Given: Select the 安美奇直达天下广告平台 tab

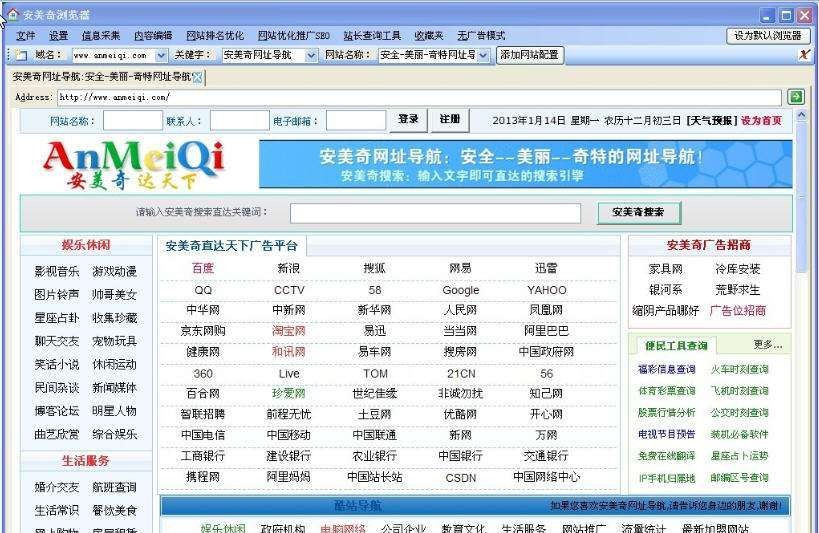Looking at the screenshot, I should (x=231, y=246).
